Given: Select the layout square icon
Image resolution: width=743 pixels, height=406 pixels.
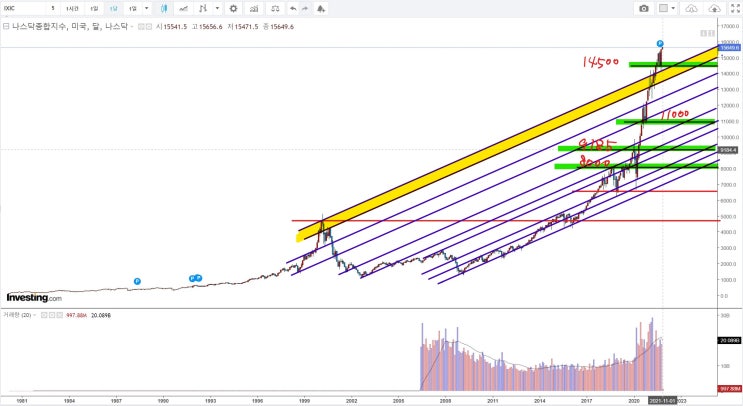Looking at the screenshot, I should (x=663, y=9).
